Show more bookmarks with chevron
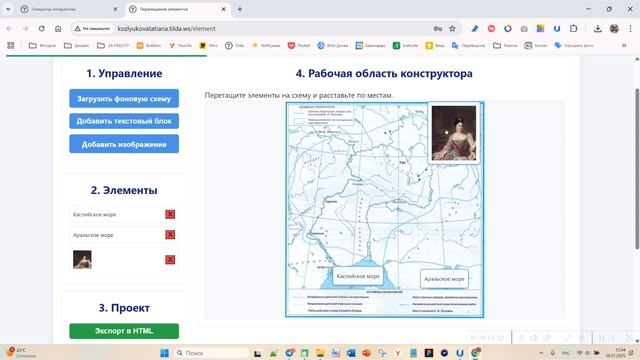The width and height of the screenshot is (640, 360). (624, 45)
